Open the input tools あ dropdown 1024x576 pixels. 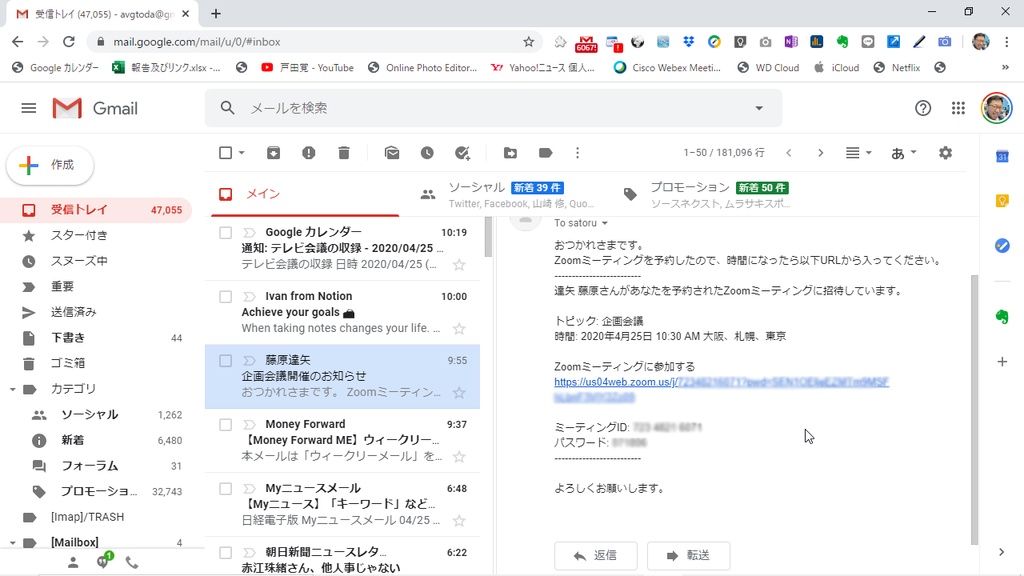click(x=904, y=153)
